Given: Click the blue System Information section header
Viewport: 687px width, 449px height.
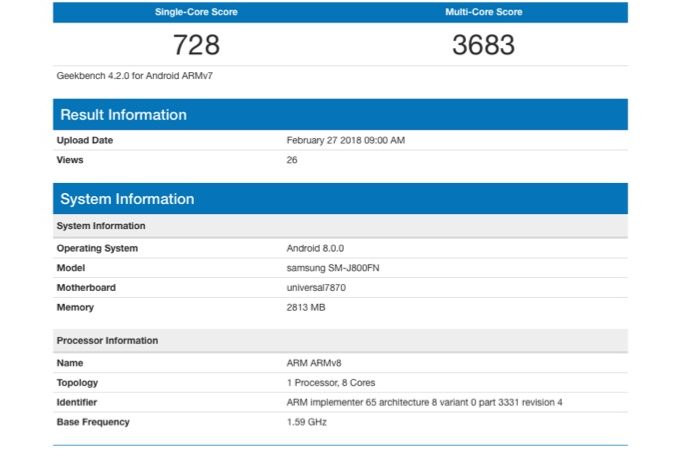Looking at the screenshot, I should click(340, 198).
